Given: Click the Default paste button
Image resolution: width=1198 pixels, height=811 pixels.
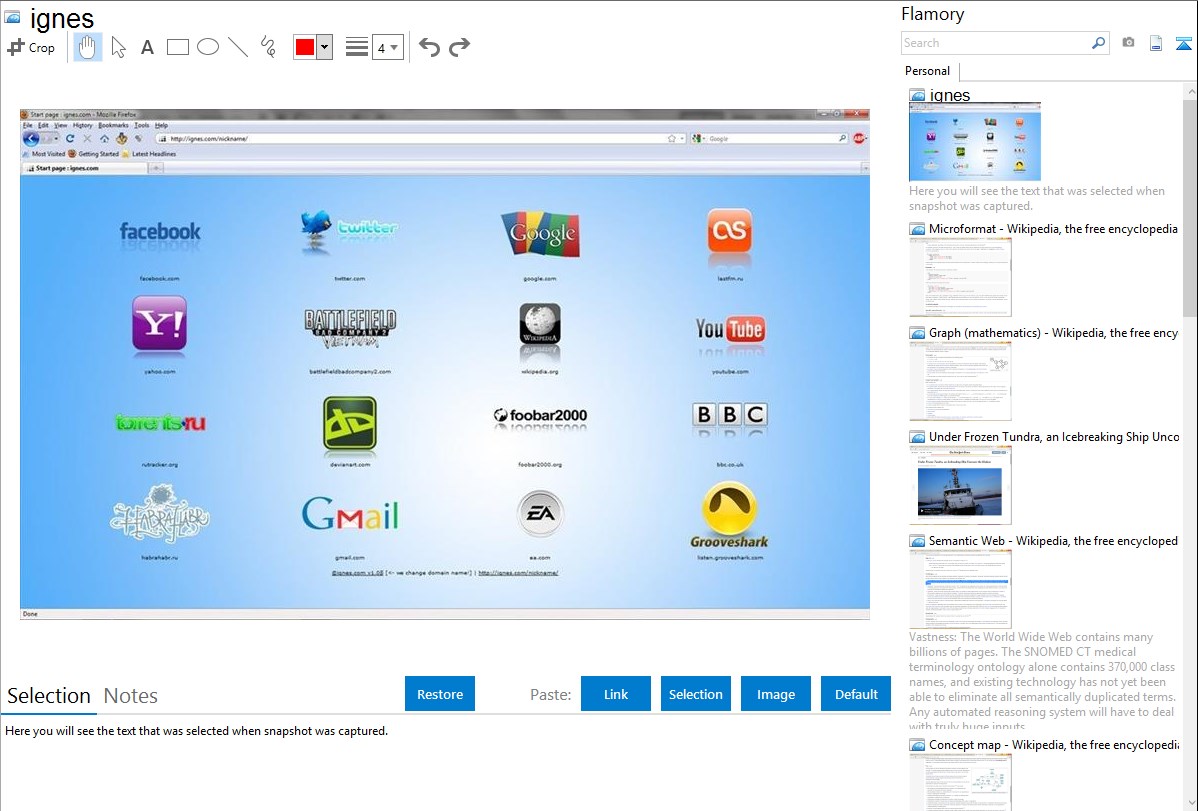Looking at the screenshot, I should 856,694.
